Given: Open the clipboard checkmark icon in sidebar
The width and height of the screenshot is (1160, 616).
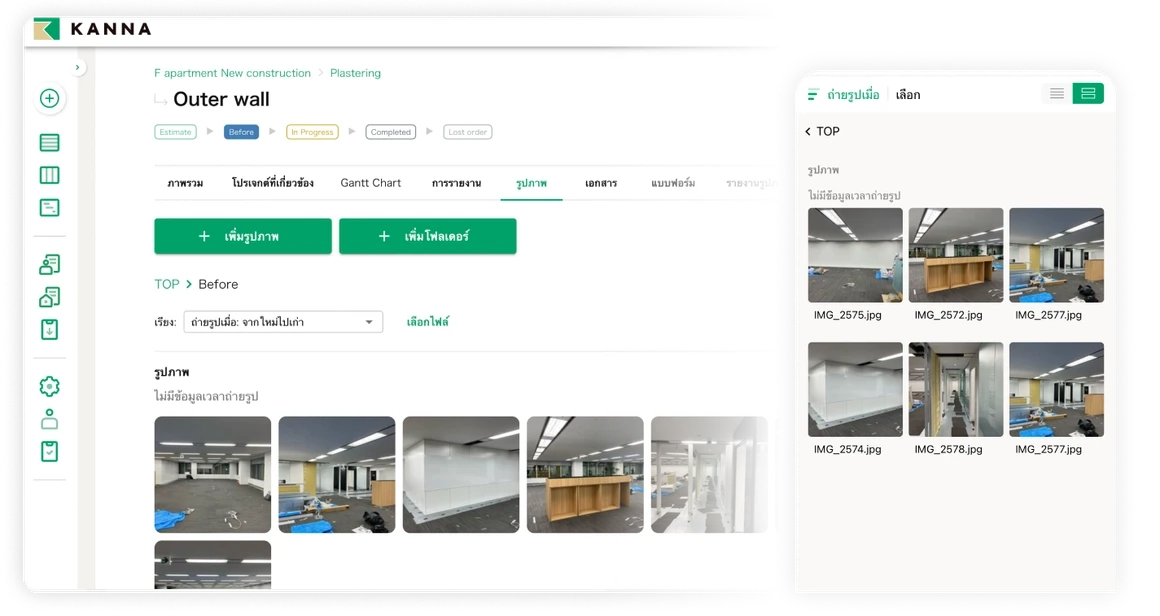Looking at the screenshot, I should coord(50,451).
